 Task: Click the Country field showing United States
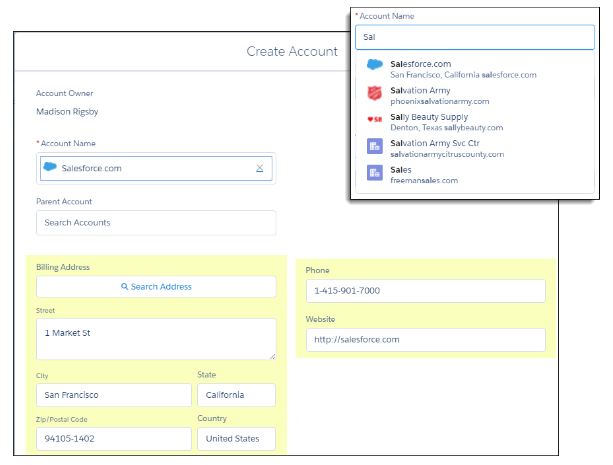pyautogui.click(x=237, y=439)
